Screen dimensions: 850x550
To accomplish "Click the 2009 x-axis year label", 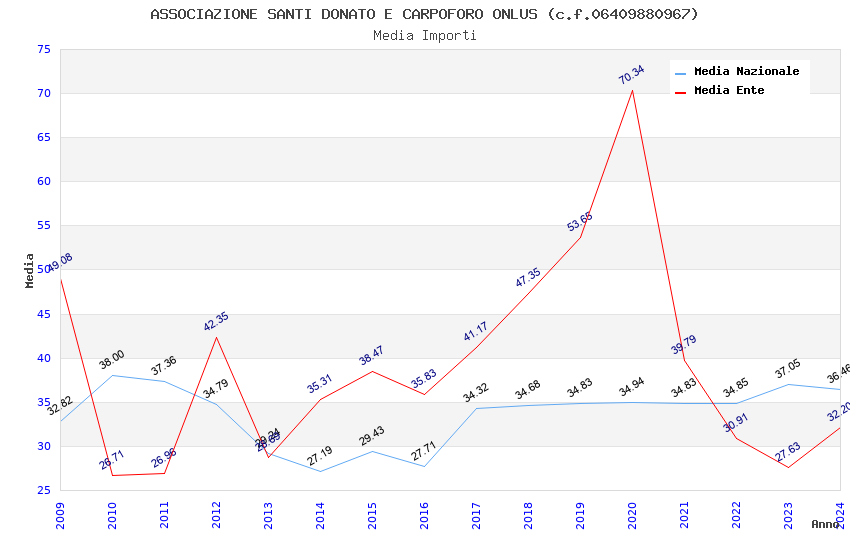I will coord(60,515).
